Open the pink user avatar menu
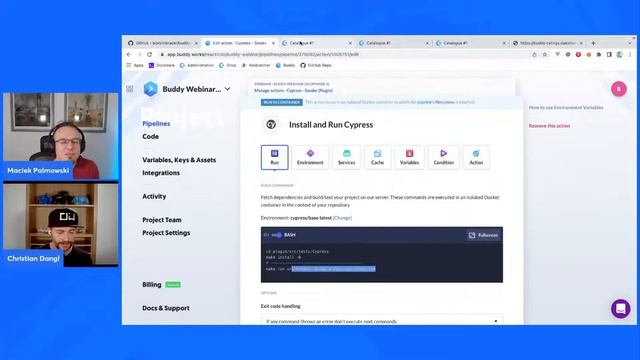 [618, 89]
